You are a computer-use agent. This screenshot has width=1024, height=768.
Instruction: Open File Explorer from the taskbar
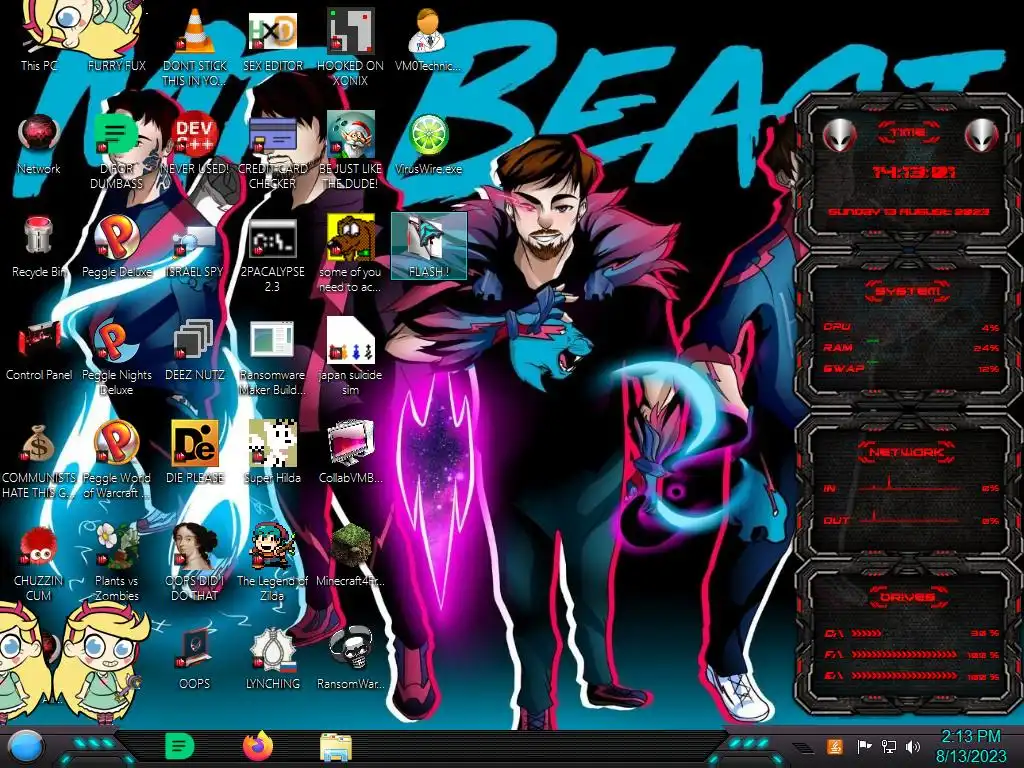(x=336, y=746)
